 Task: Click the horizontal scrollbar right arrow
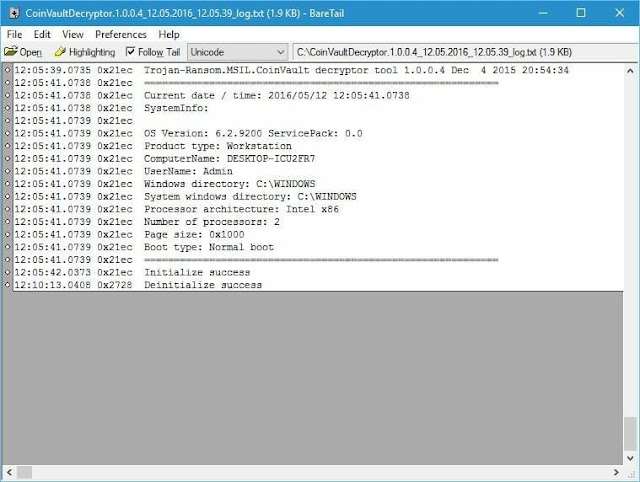tap(616, 473)
